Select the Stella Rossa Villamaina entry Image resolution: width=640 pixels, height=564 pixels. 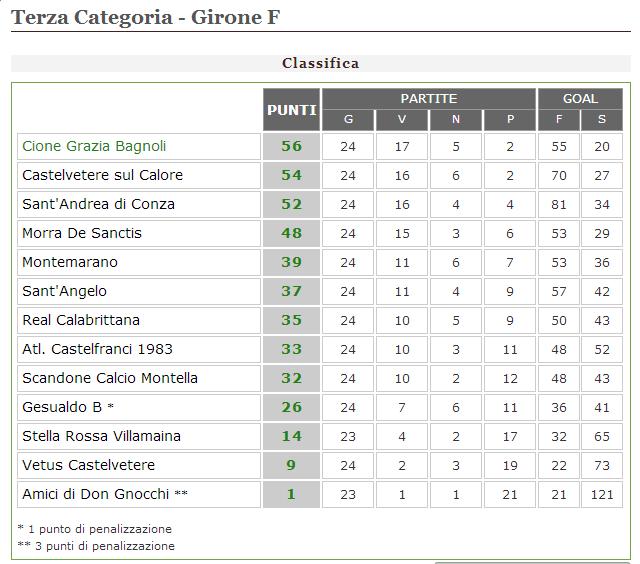[x=101, y=436]
